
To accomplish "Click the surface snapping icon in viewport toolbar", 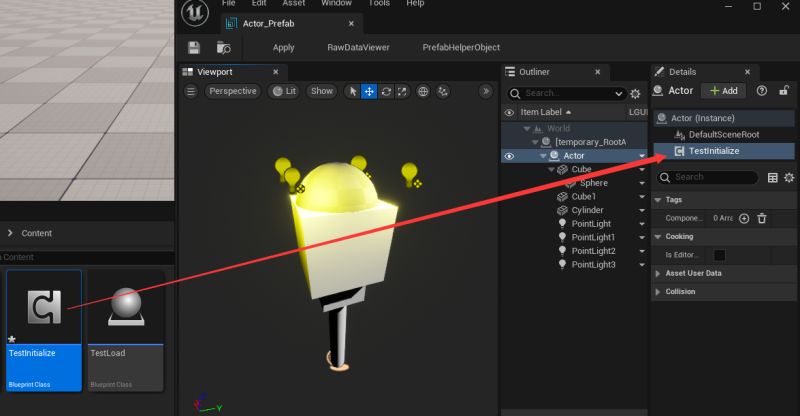I will [x=443, y=91].
